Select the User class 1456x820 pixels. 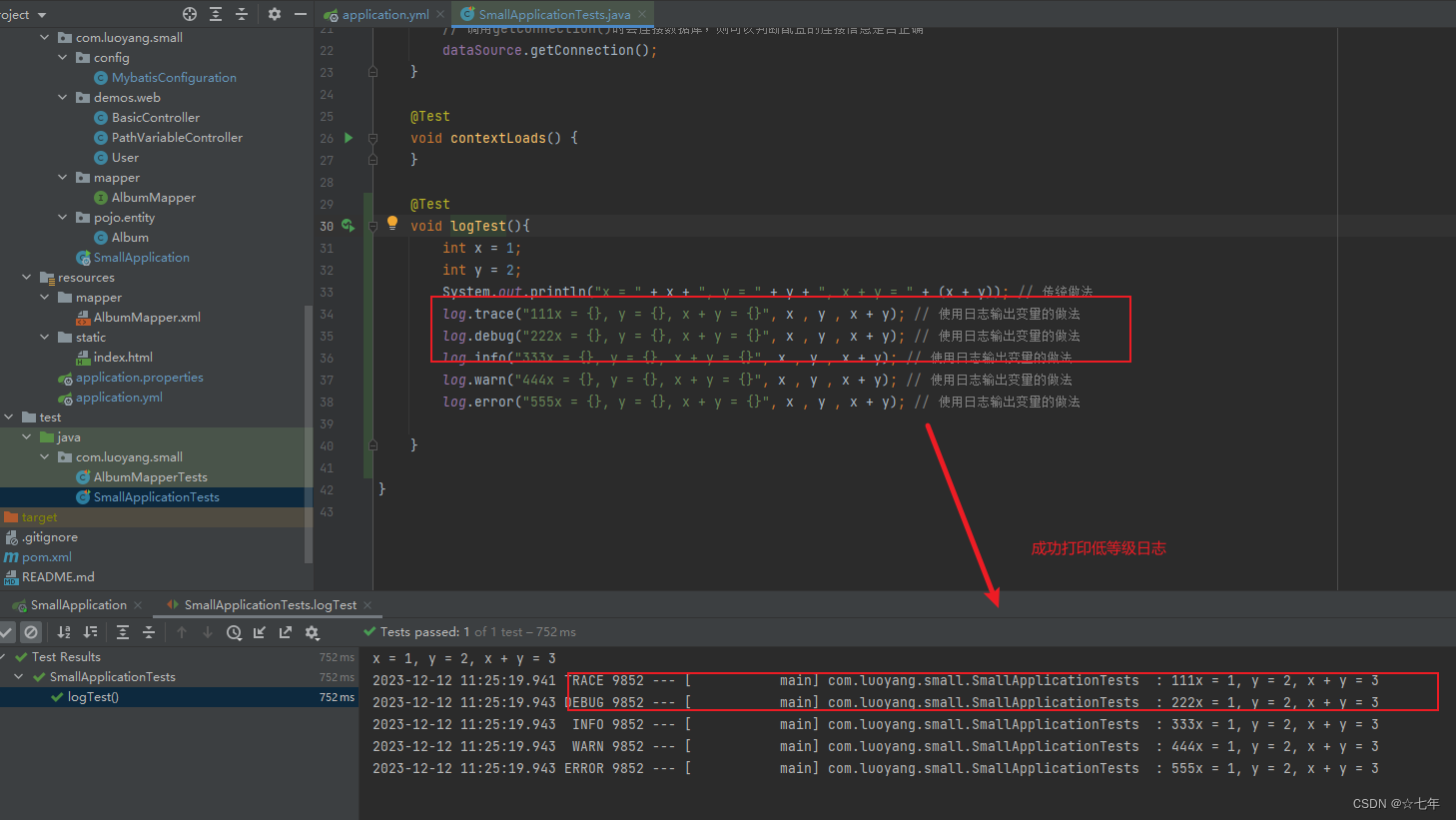[x=125, y=158]
